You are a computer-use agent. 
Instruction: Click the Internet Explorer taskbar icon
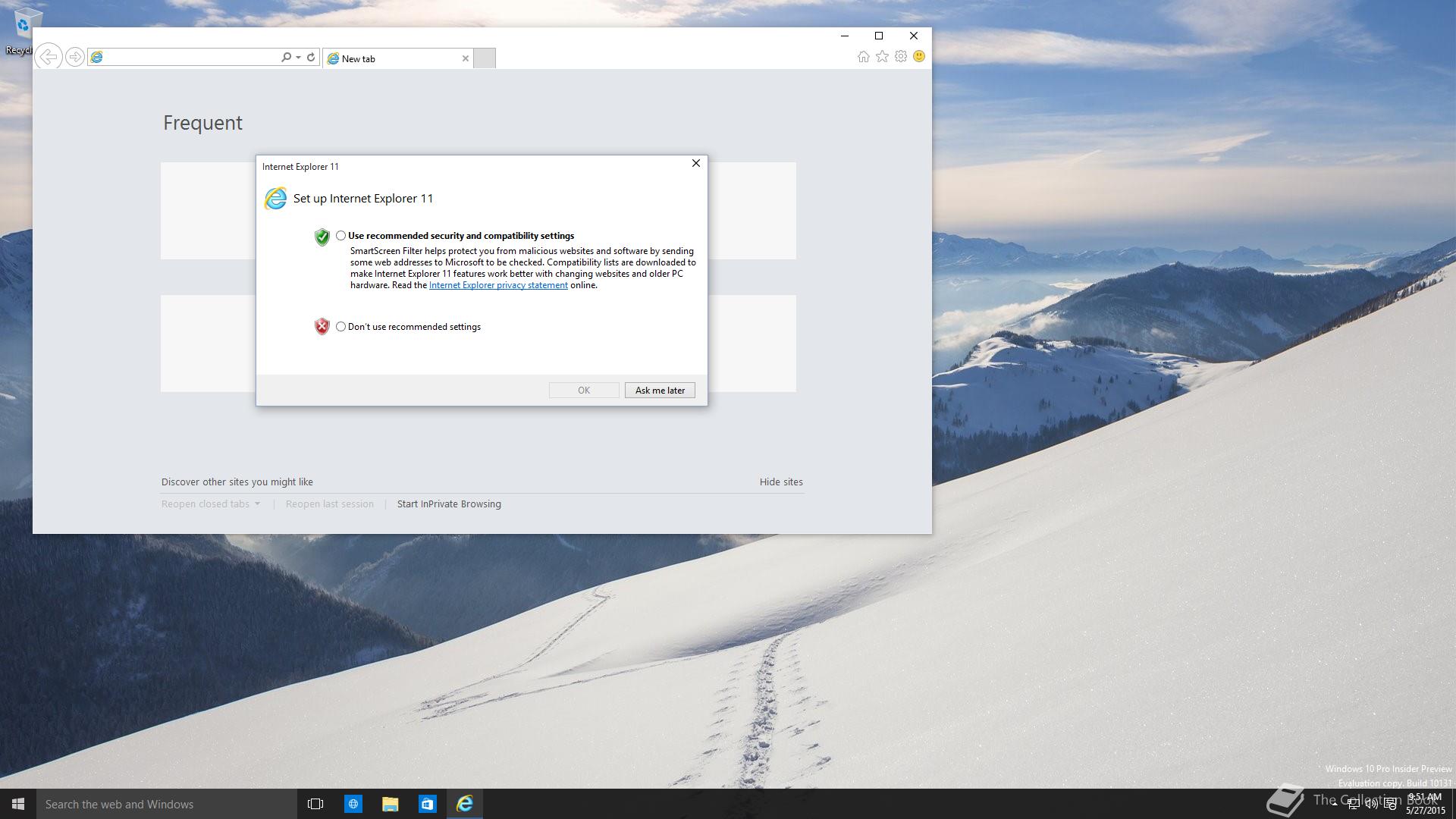point(464,804)
